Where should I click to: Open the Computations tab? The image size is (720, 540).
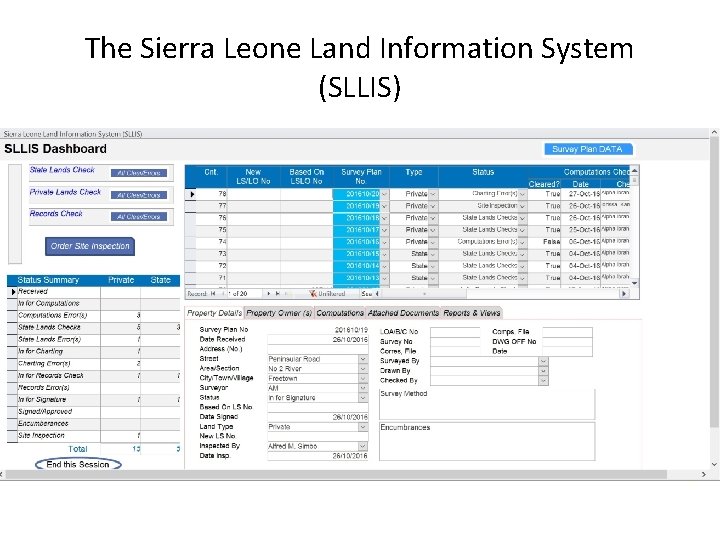(x=340, y=313)
